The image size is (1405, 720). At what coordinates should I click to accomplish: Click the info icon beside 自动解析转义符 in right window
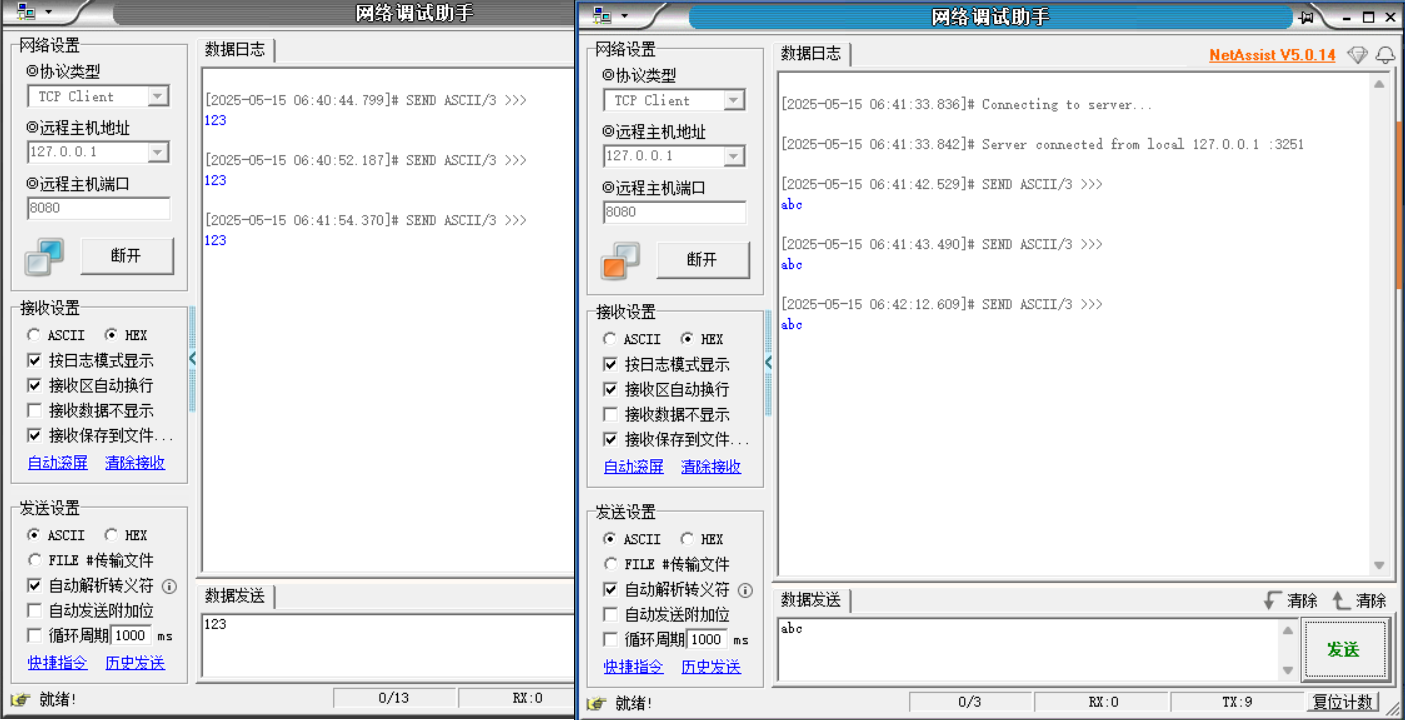745,590
